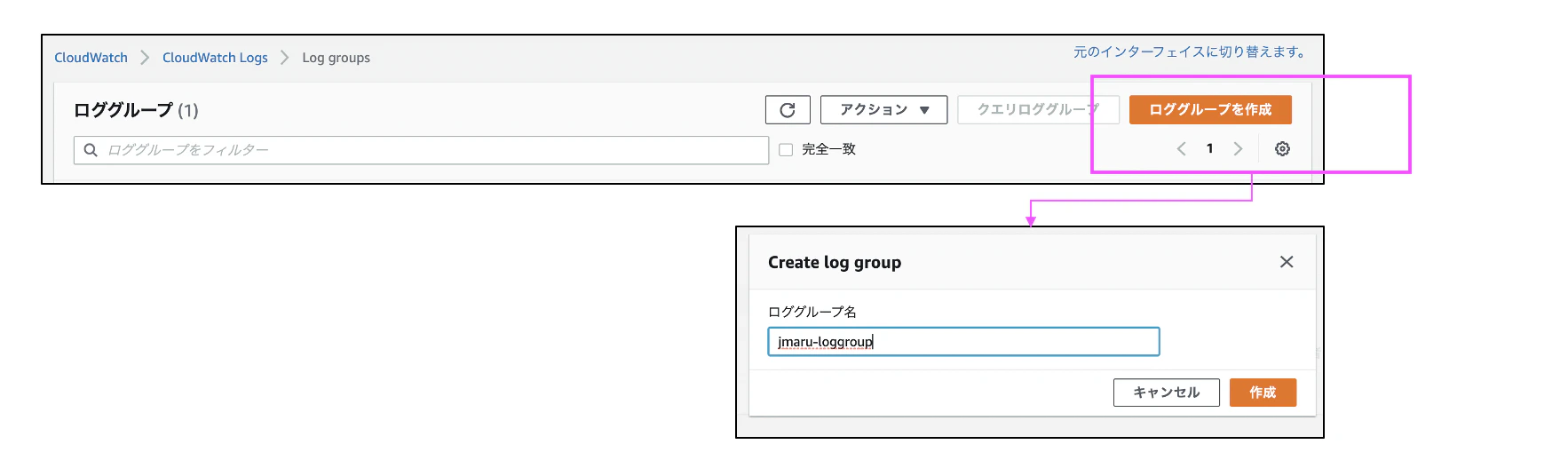This screenshot has height=476, width=1568.
Task: Go to next page of log groups
Action: 1238,149
